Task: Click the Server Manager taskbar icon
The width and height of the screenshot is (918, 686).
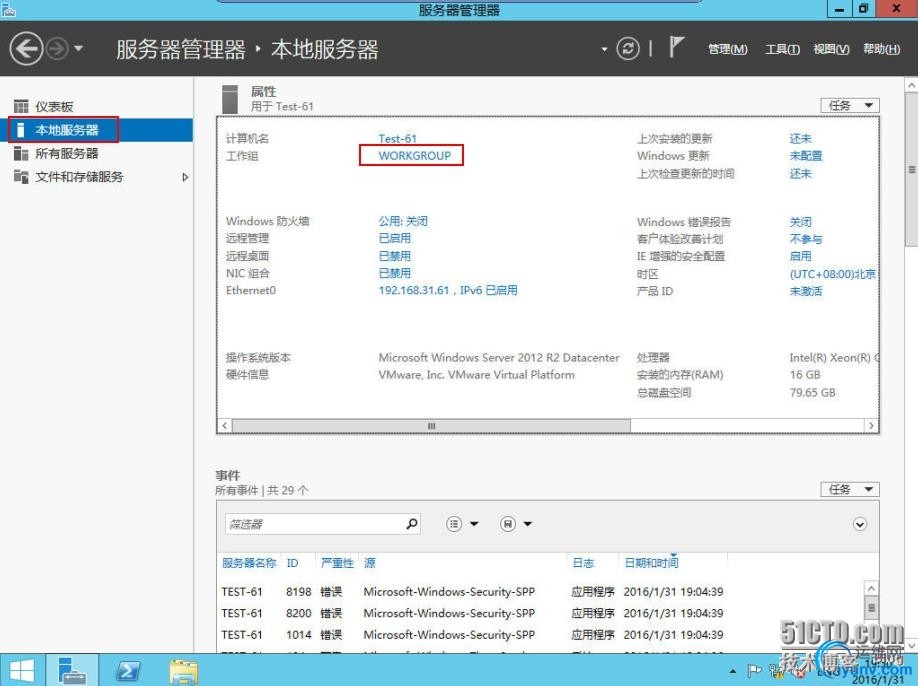Action: point(73,671)
